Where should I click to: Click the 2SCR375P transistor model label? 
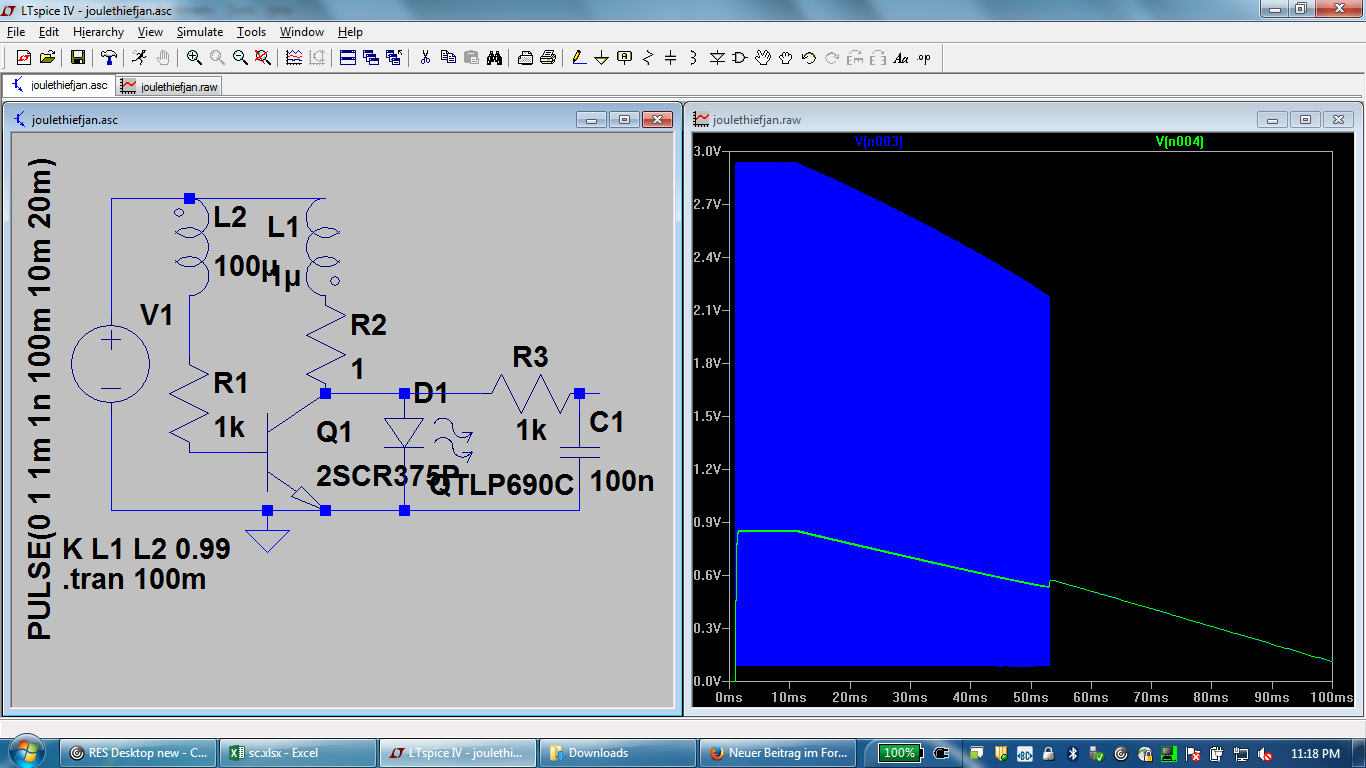tap(388, 476)
